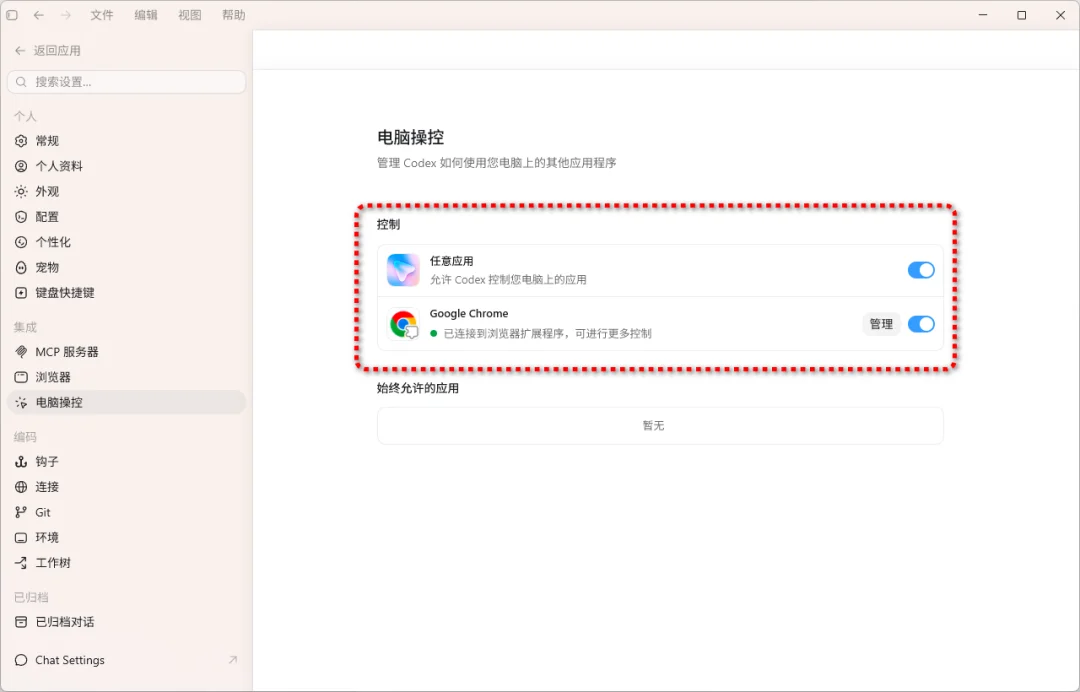
Task: Click the icon beside 键盘快捷键
Action: point(21,293)
